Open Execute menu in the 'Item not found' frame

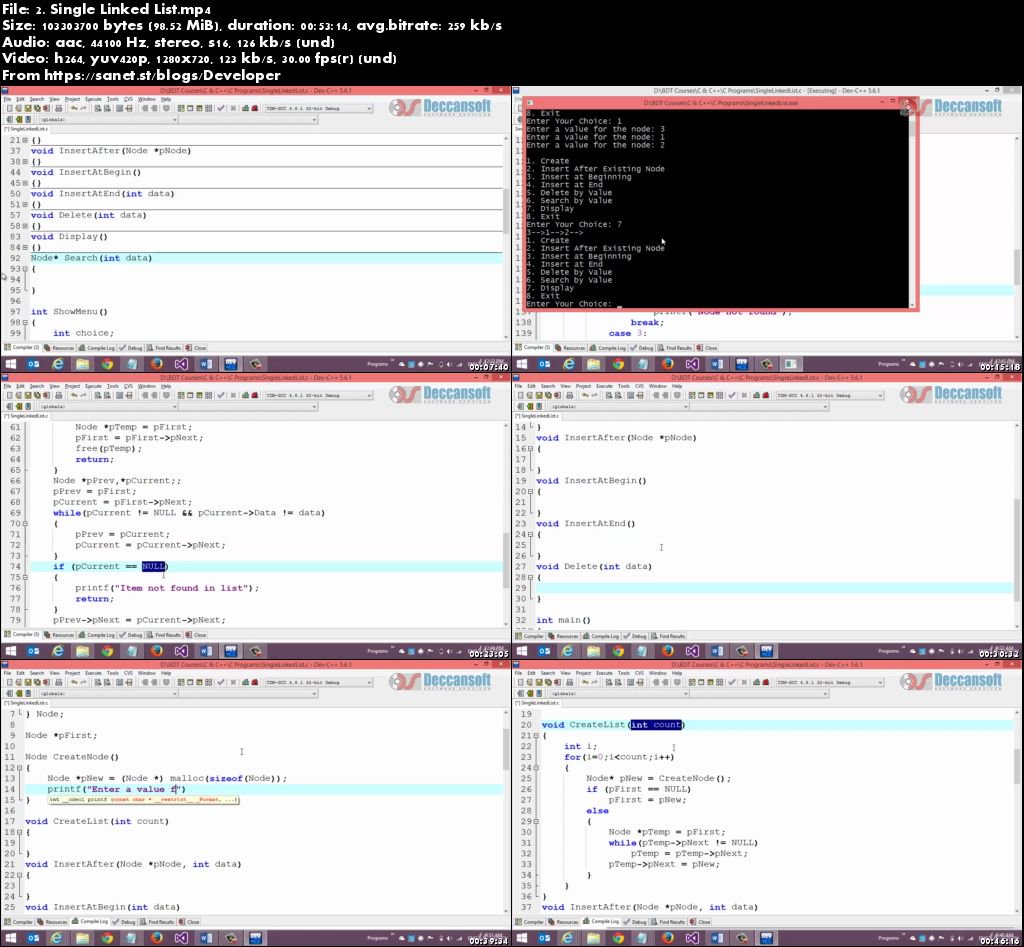pyautogui.click(x=93, y=386)
